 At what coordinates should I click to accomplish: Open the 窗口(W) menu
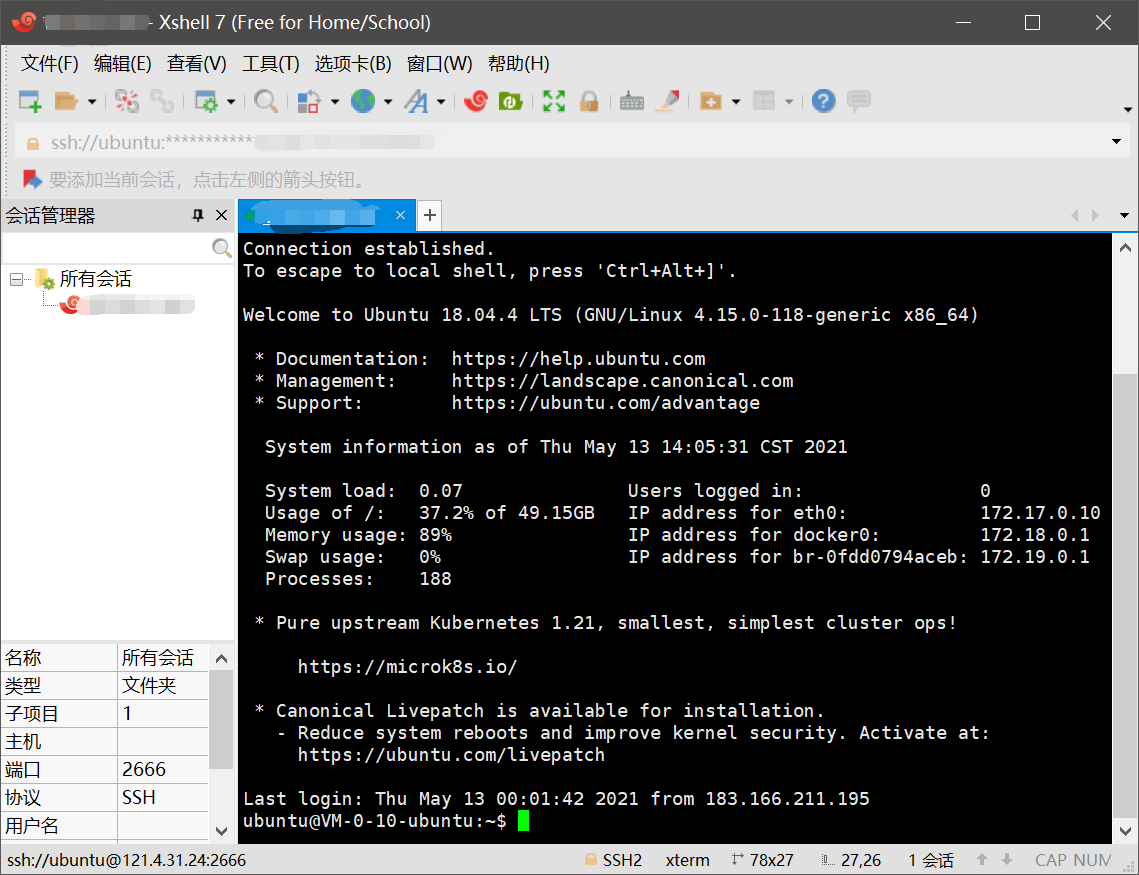[439, 64]
